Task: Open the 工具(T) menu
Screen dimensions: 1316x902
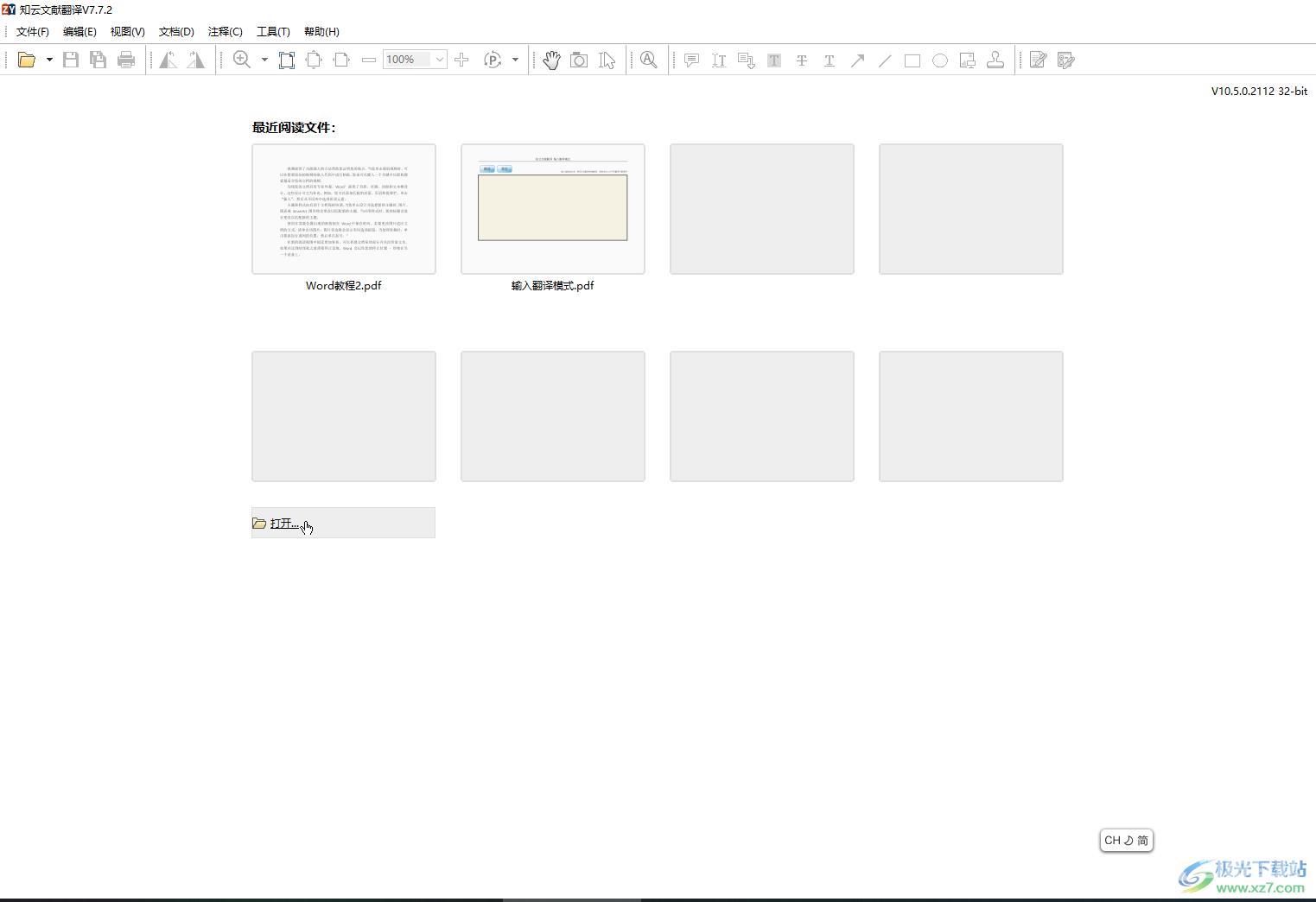Action: point(273,31)
